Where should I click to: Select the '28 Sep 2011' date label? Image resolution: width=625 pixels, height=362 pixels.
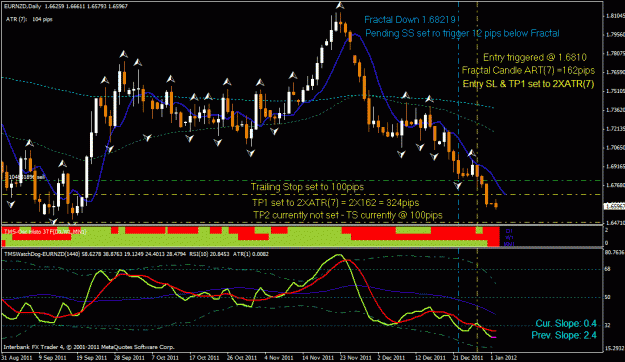point(129,358)
